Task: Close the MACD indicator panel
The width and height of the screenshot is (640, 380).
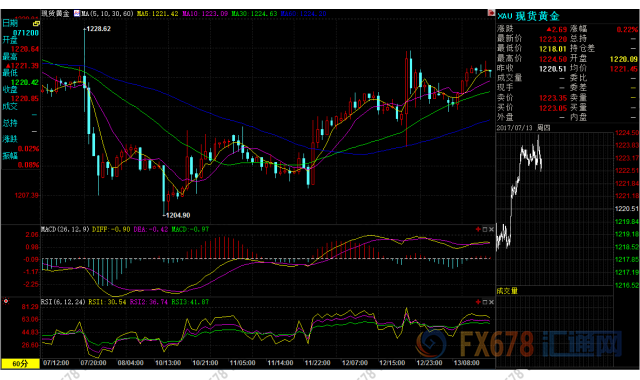Action: click(x=491, y=229)
